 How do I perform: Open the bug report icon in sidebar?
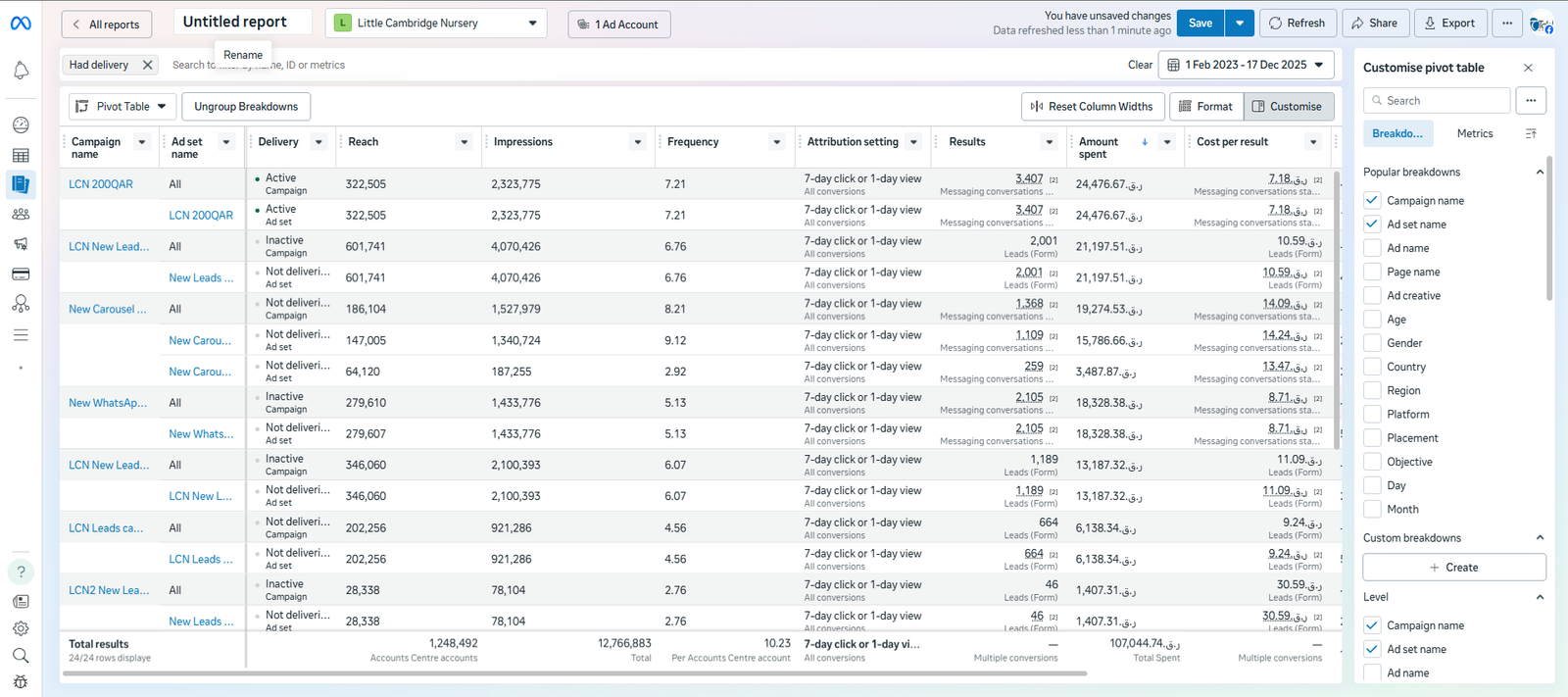click(x=21, y=681)
